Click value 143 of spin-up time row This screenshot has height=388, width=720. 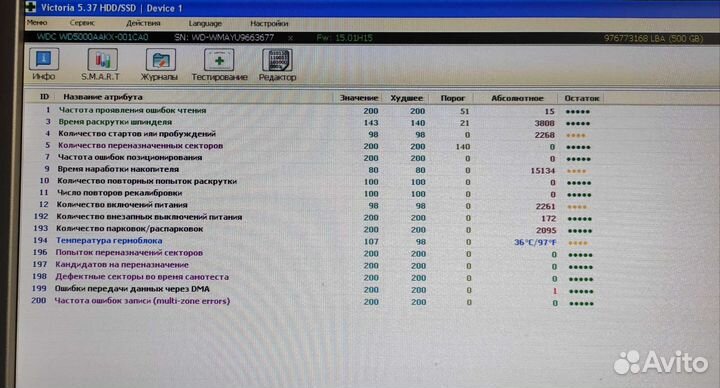point(371,123)
